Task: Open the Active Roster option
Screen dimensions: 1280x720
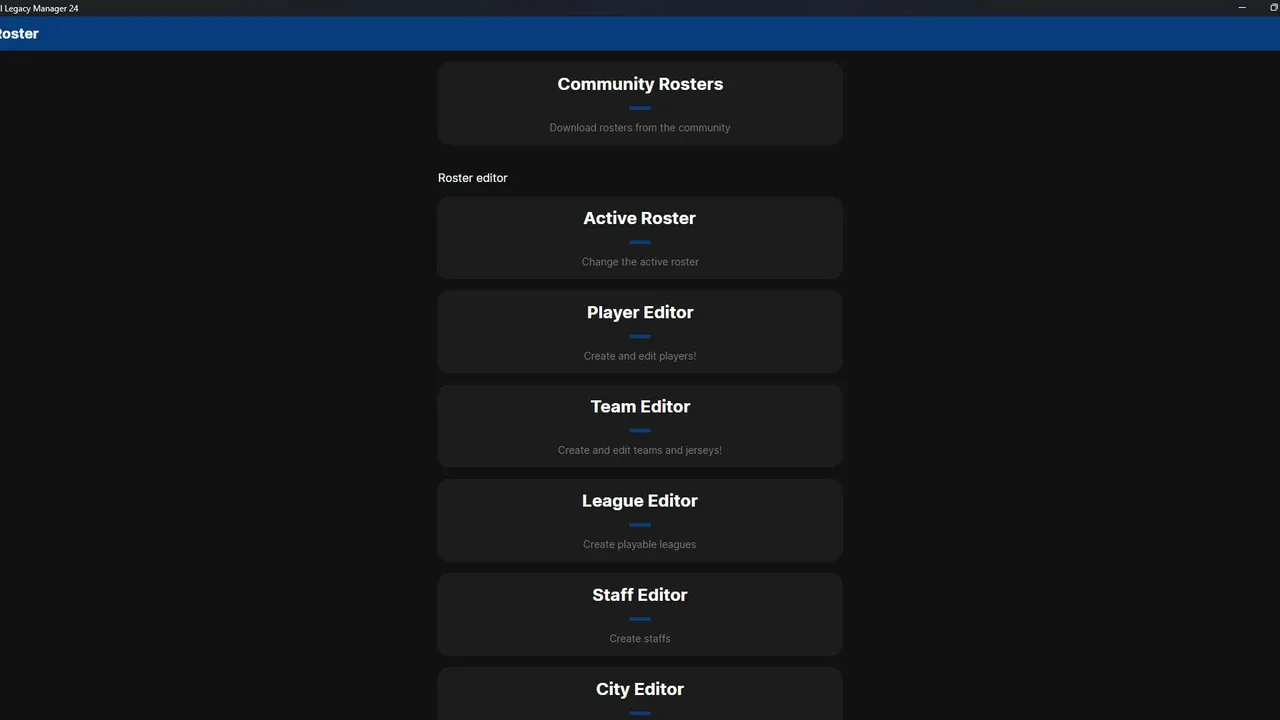Action: pos(640,219)
